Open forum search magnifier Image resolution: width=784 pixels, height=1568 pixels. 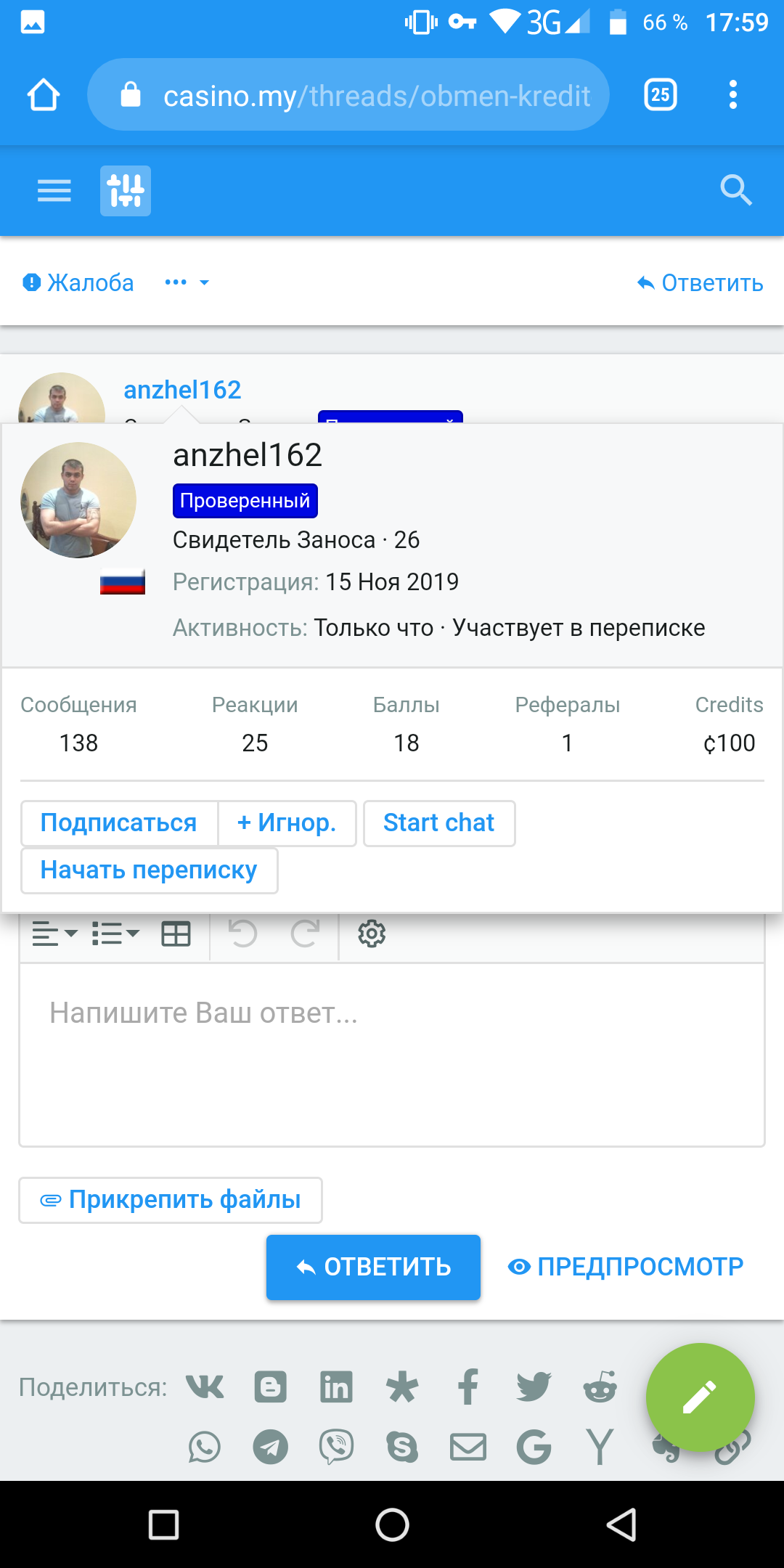coord(735,191)
